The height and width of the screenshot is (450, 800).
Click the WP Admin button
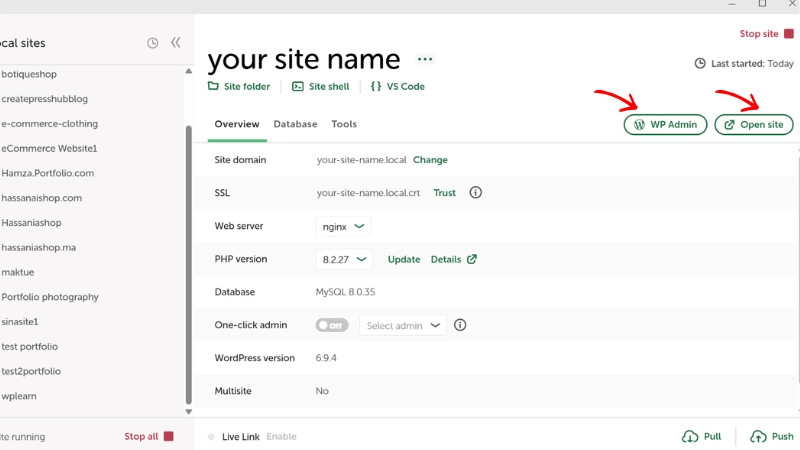pos(665,124)
